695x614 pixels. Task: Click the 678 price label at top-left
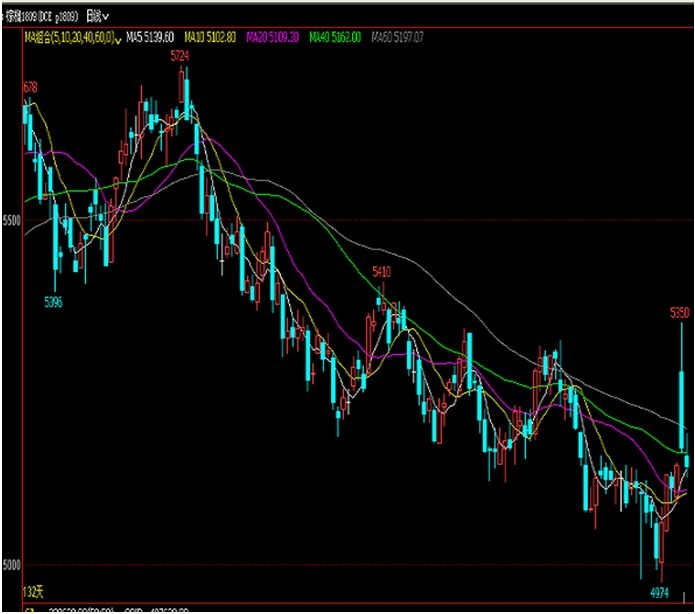(30, 87)
